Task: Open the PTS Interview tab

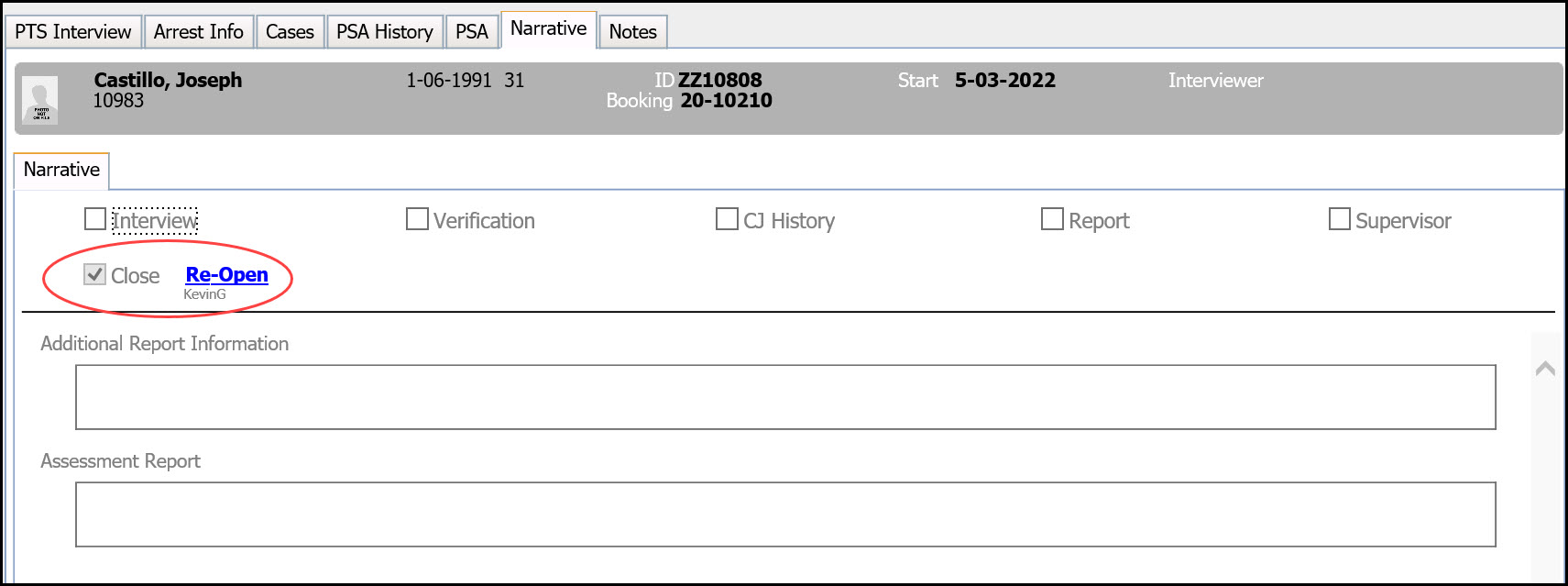Action: [73, 32]
